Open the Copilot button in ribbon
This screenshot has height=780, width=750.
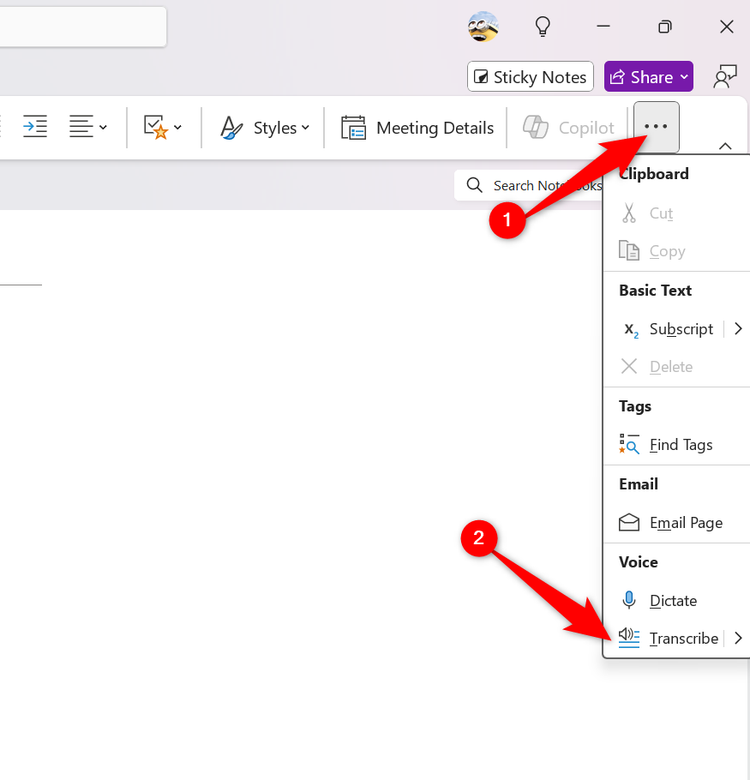point(569,128)
